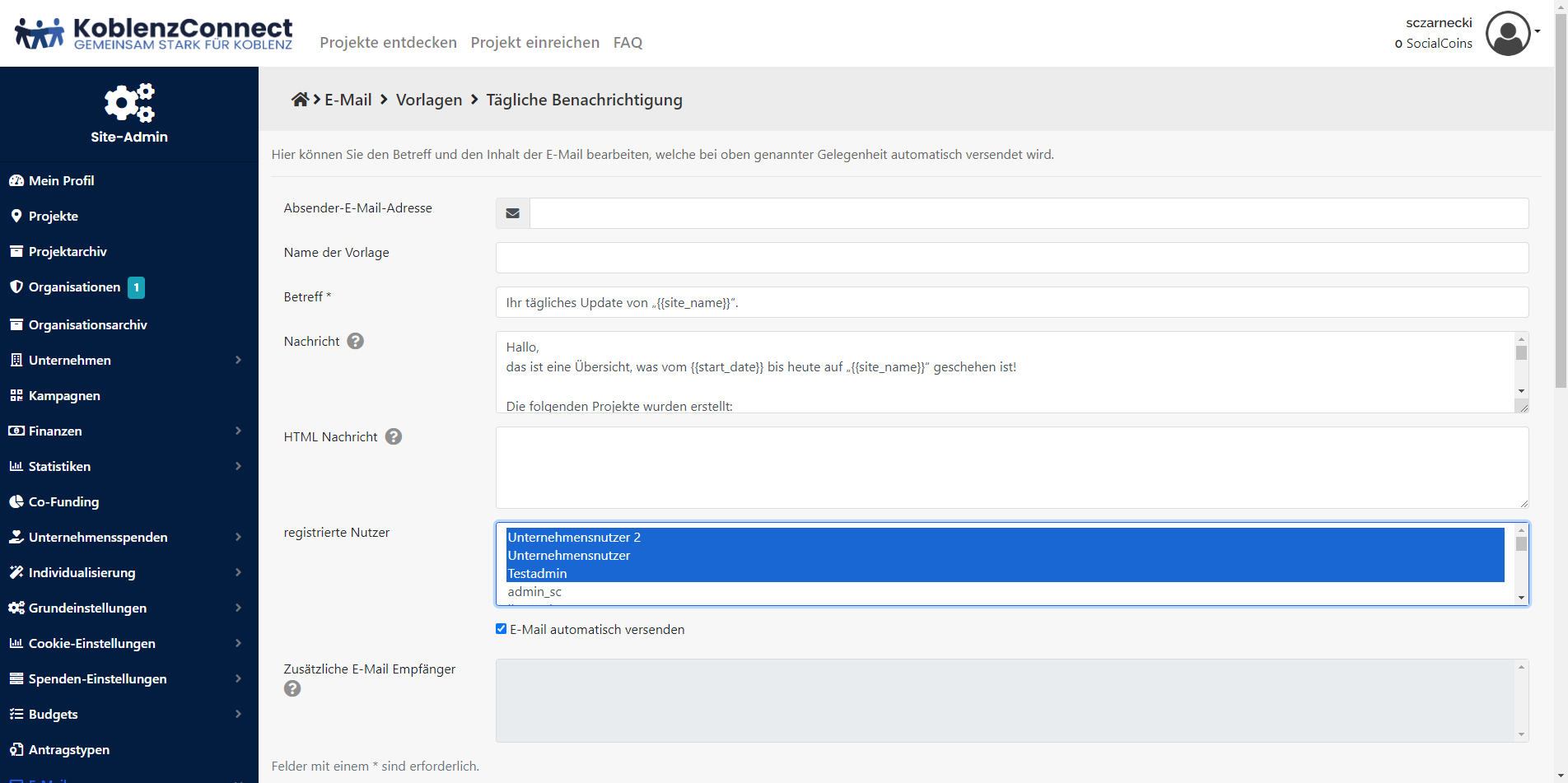Click the Organisationen notification badge
Viewport: 1568px width, 783px height.
tap(137, 287)
